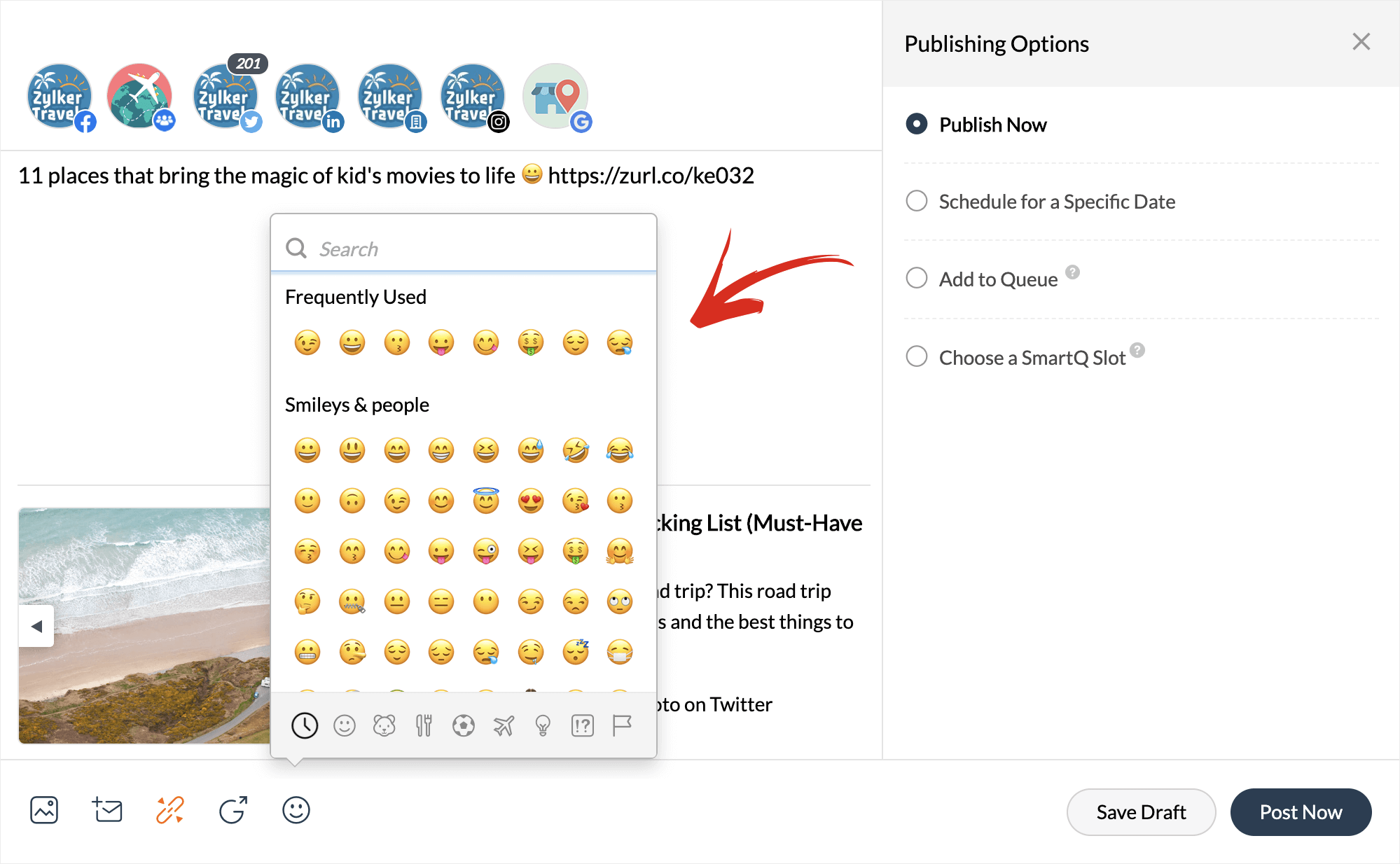Select the Instagram Zylker Travel channel
The height and width of the screenshot is (864, 1400).
473,97
